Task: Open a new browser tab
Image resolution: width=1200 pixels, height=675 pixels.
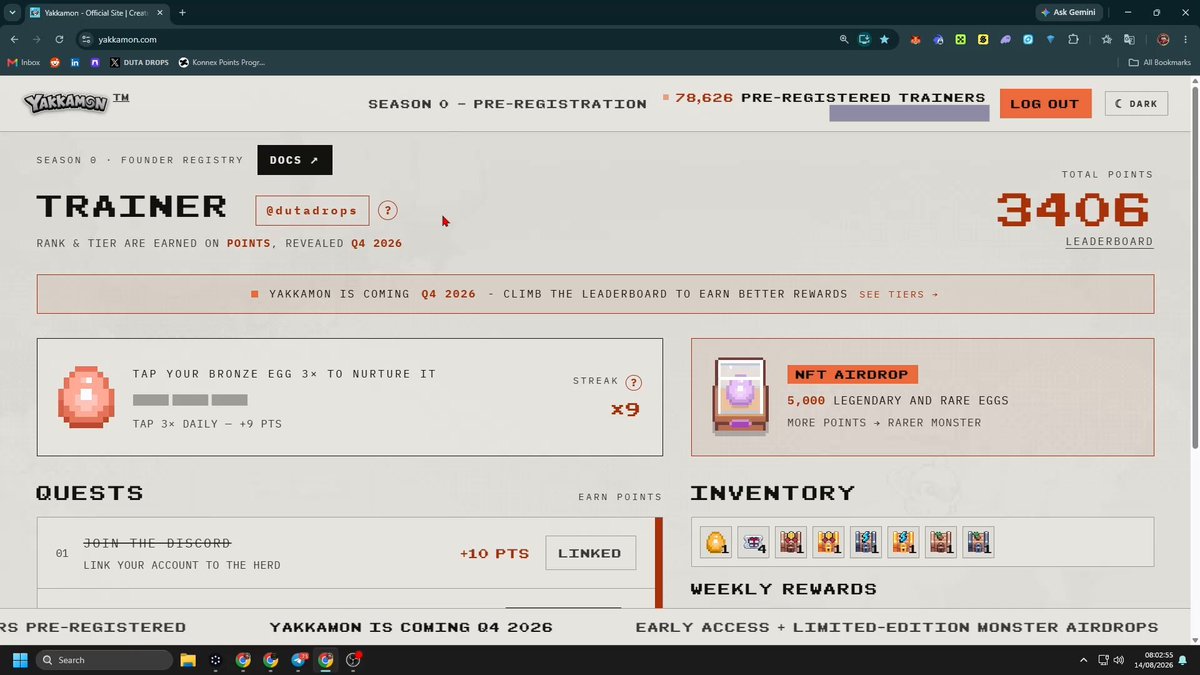Action: click(182, 12)
